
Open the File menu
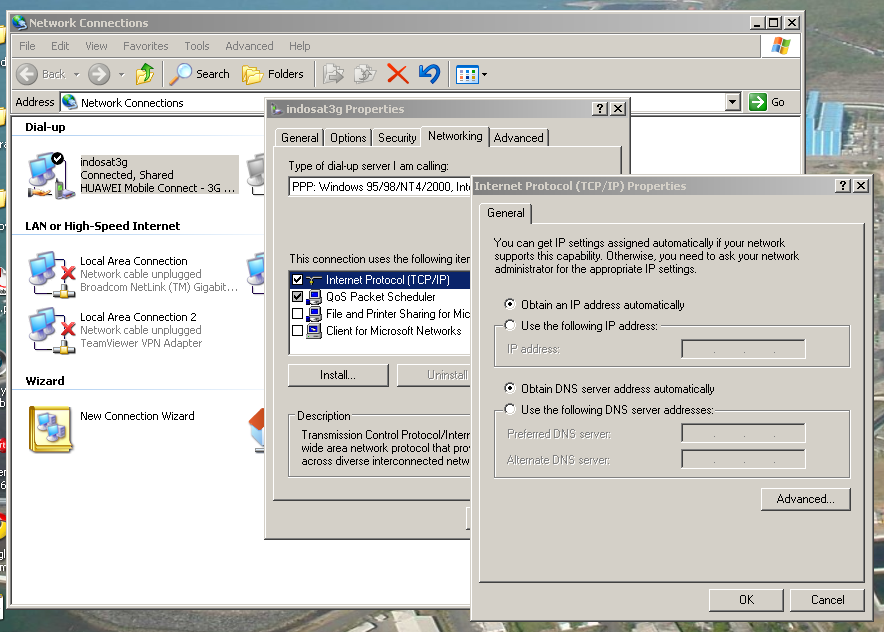click(27, 46)
